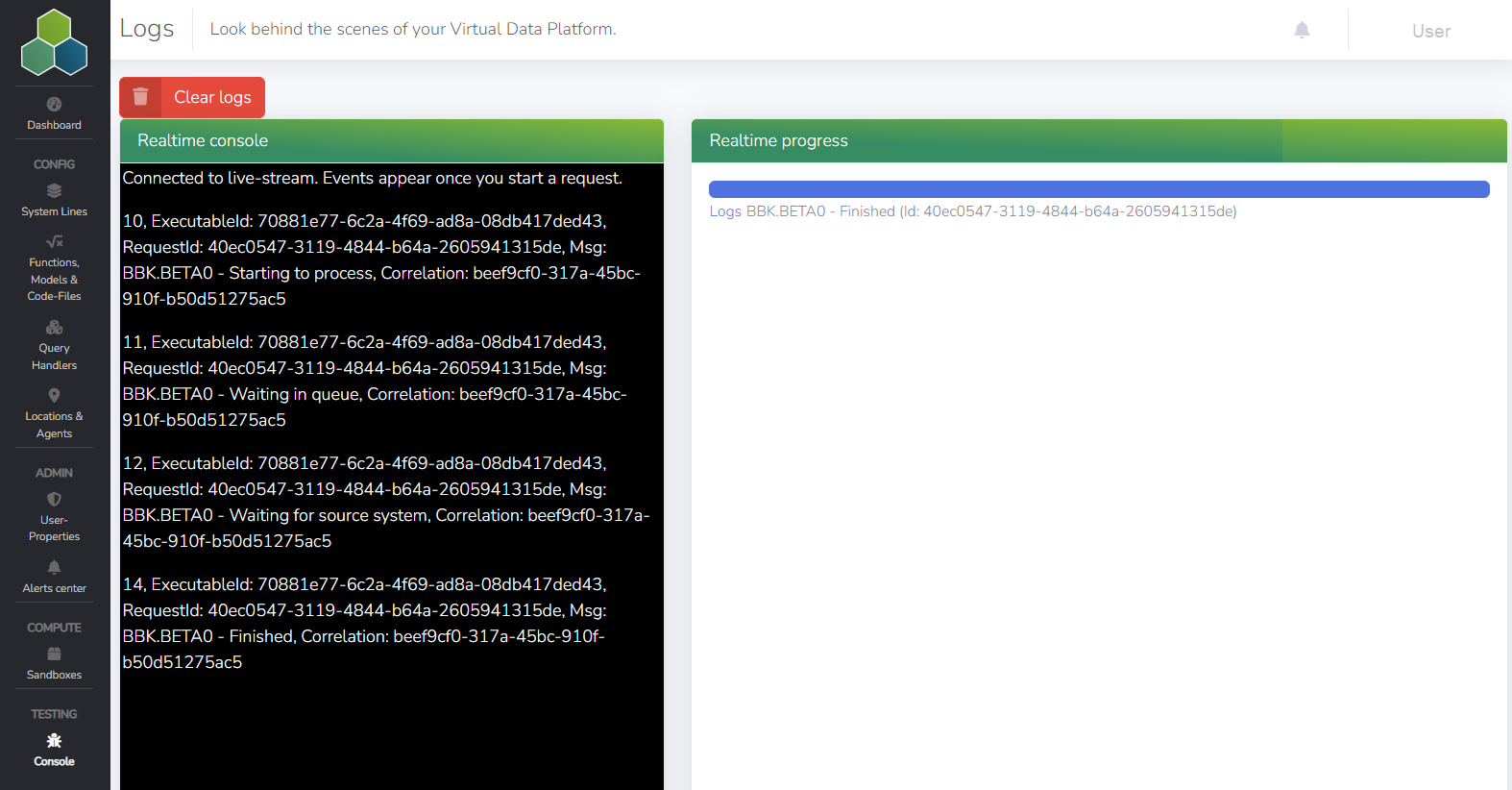
Task: Select the Console bug icon
Action: pyautogui.click(x=54, y=740)
